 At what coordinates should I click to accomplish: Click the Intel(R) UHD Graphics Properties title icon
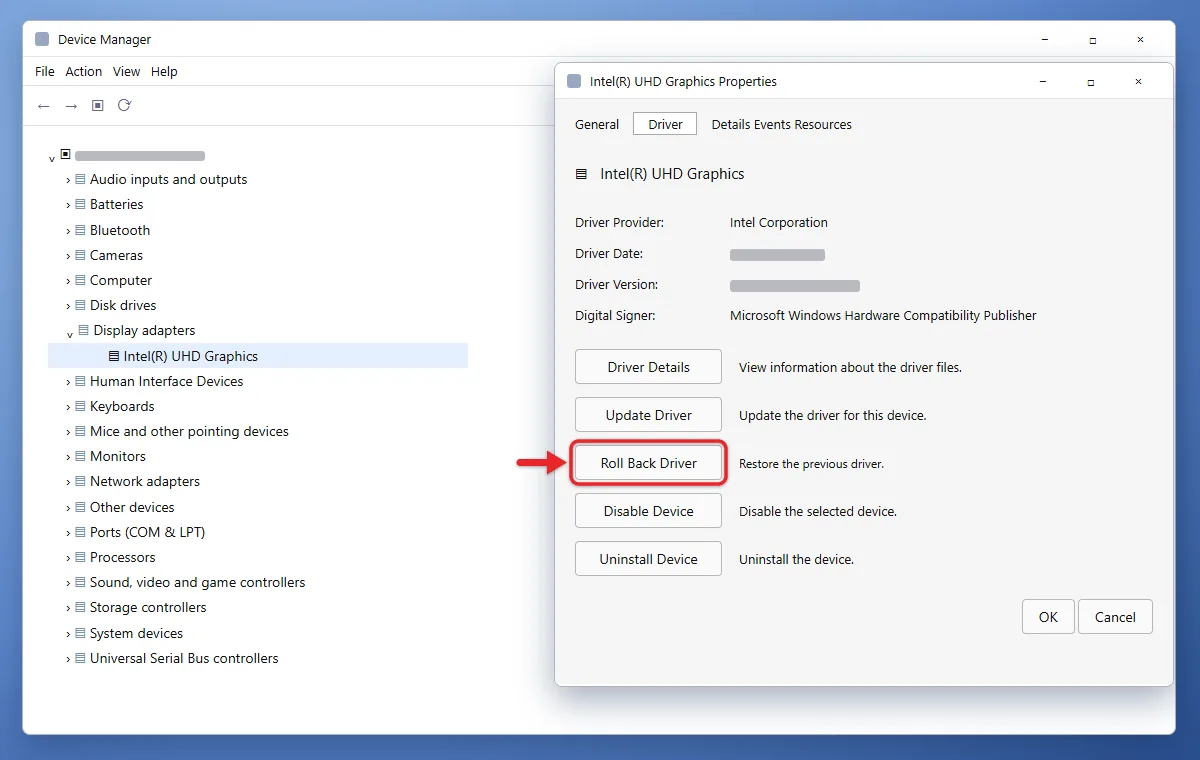(574, 82)
